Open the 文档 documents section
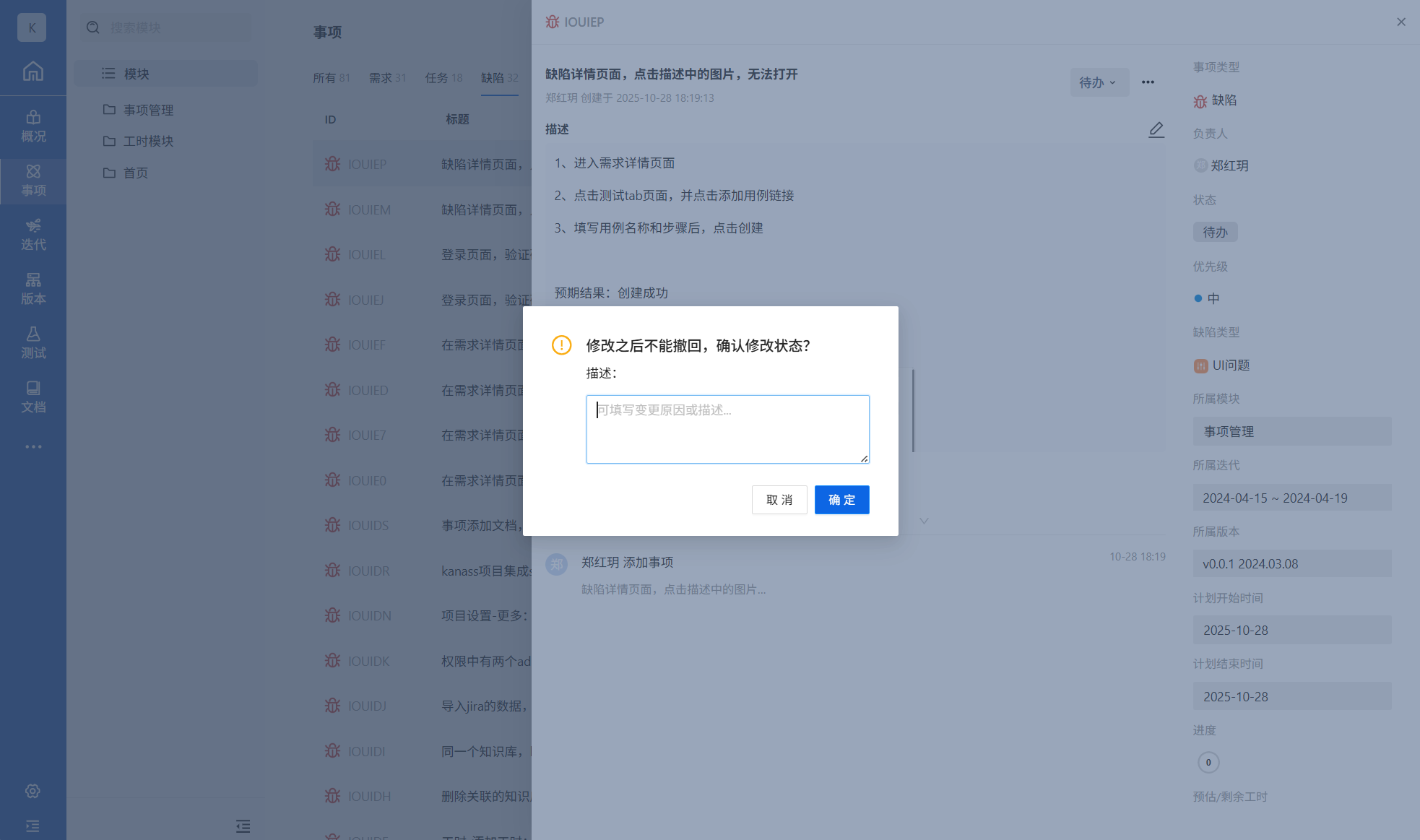1420x840 pixels. tap(33, 397)
